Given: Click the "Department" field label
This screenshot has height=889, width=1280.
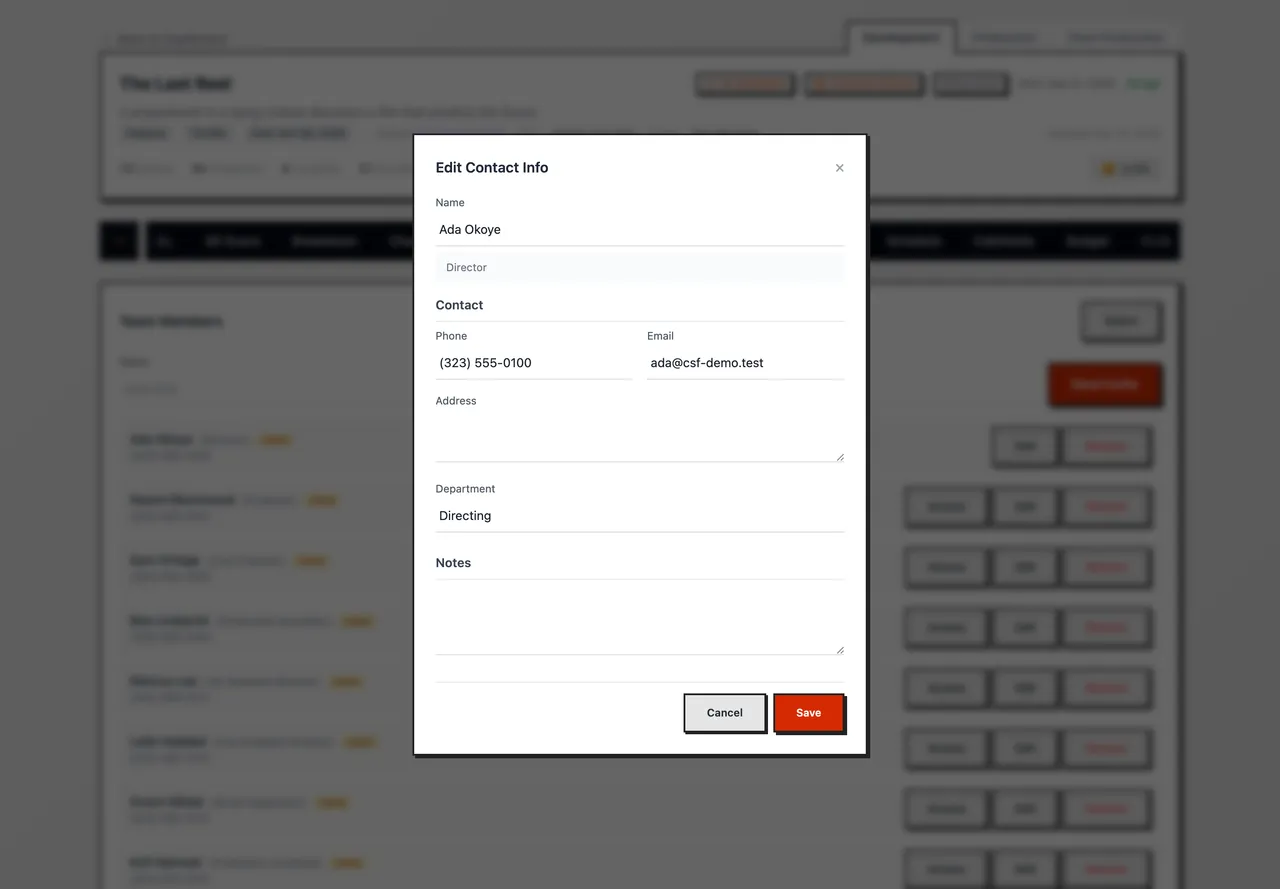Looking at the screenshot, I should [466, 489].
